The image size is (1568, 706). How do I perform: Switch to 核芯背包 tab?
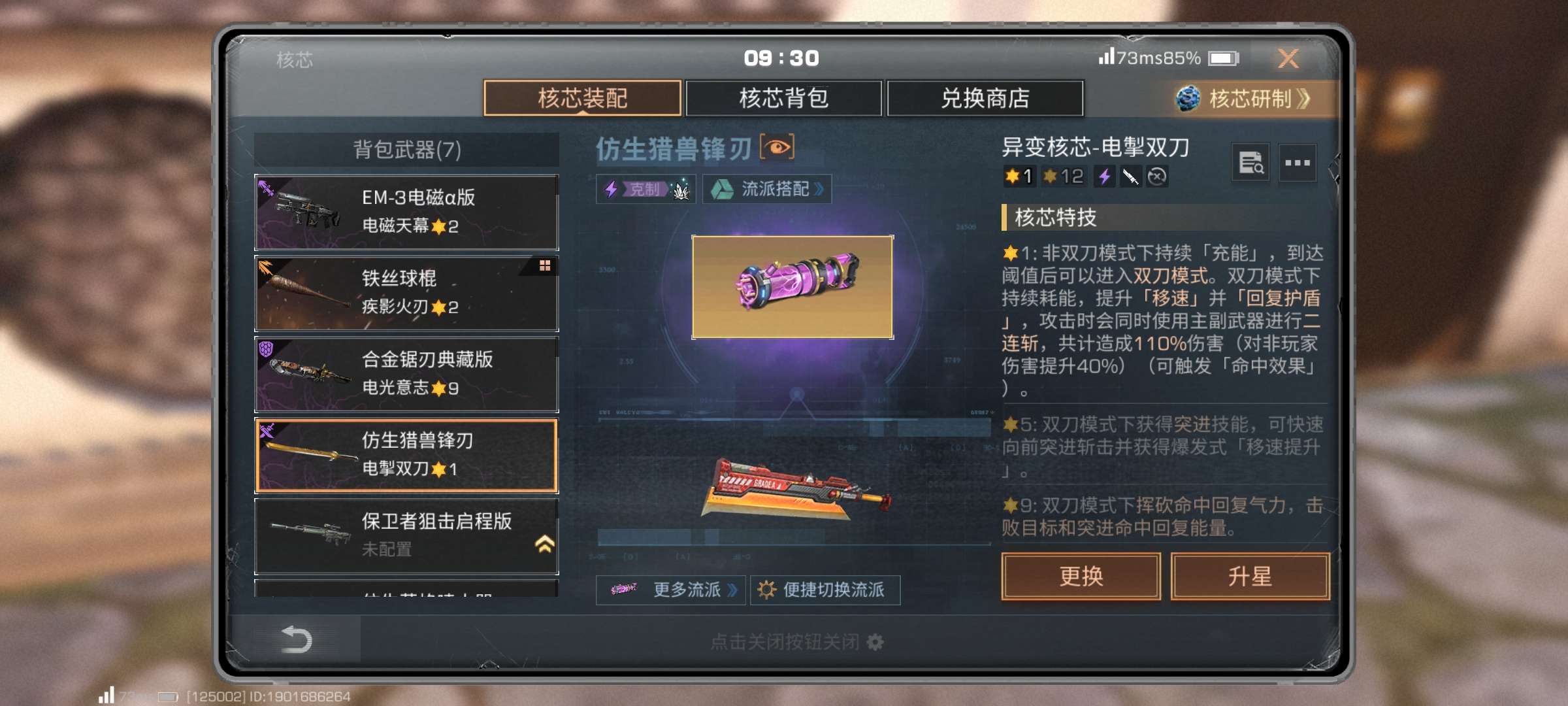(x=784, y=98)
